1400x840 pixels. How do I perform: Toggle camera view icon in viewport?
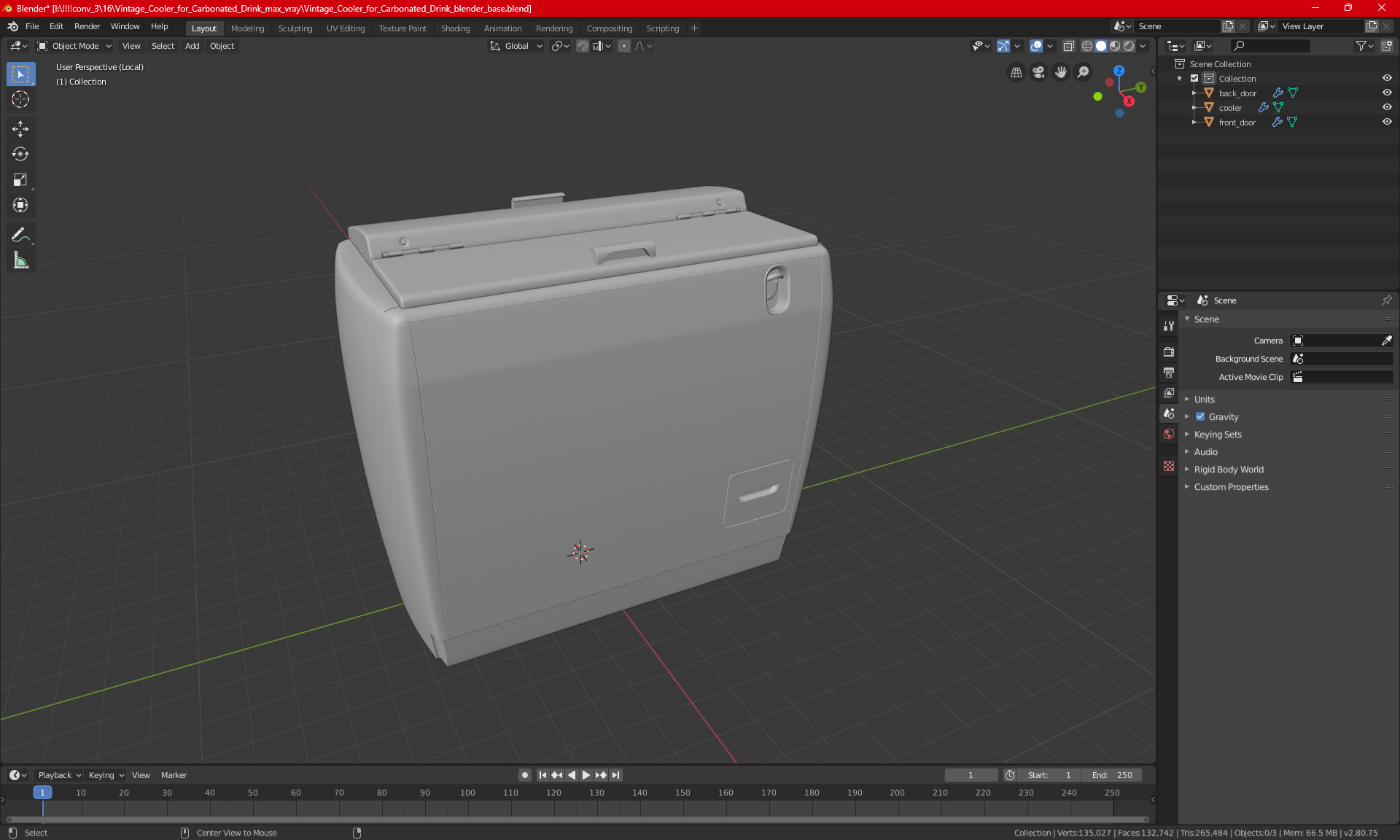pos(1038,72)
